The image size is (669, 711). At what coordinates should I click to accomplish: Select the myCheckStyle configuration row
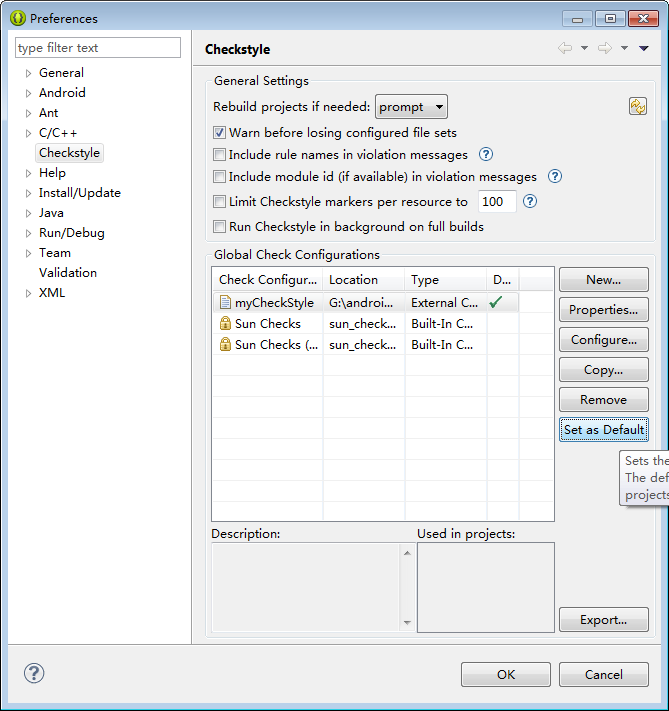[366, 302]
